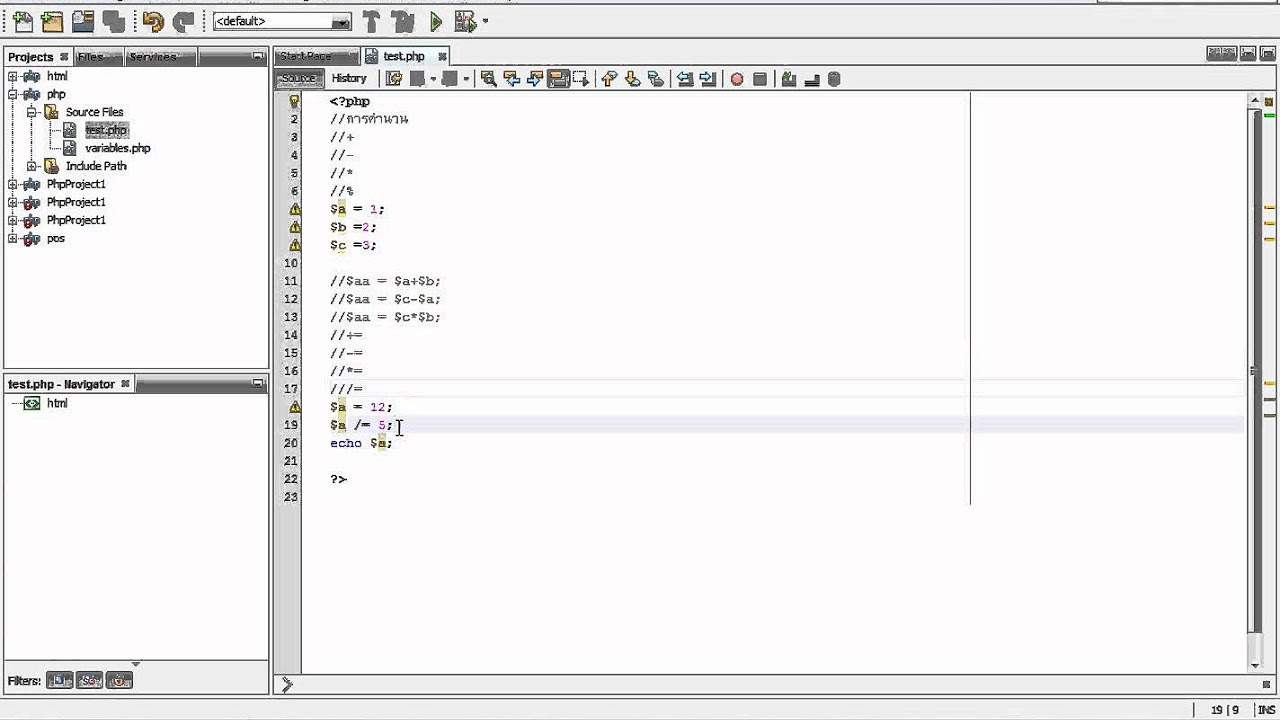Click the gray cylinder editor toolbar icon
The height and width of the screenshot is (720, 1280).
pyautogui.click(x=835, y=79)
